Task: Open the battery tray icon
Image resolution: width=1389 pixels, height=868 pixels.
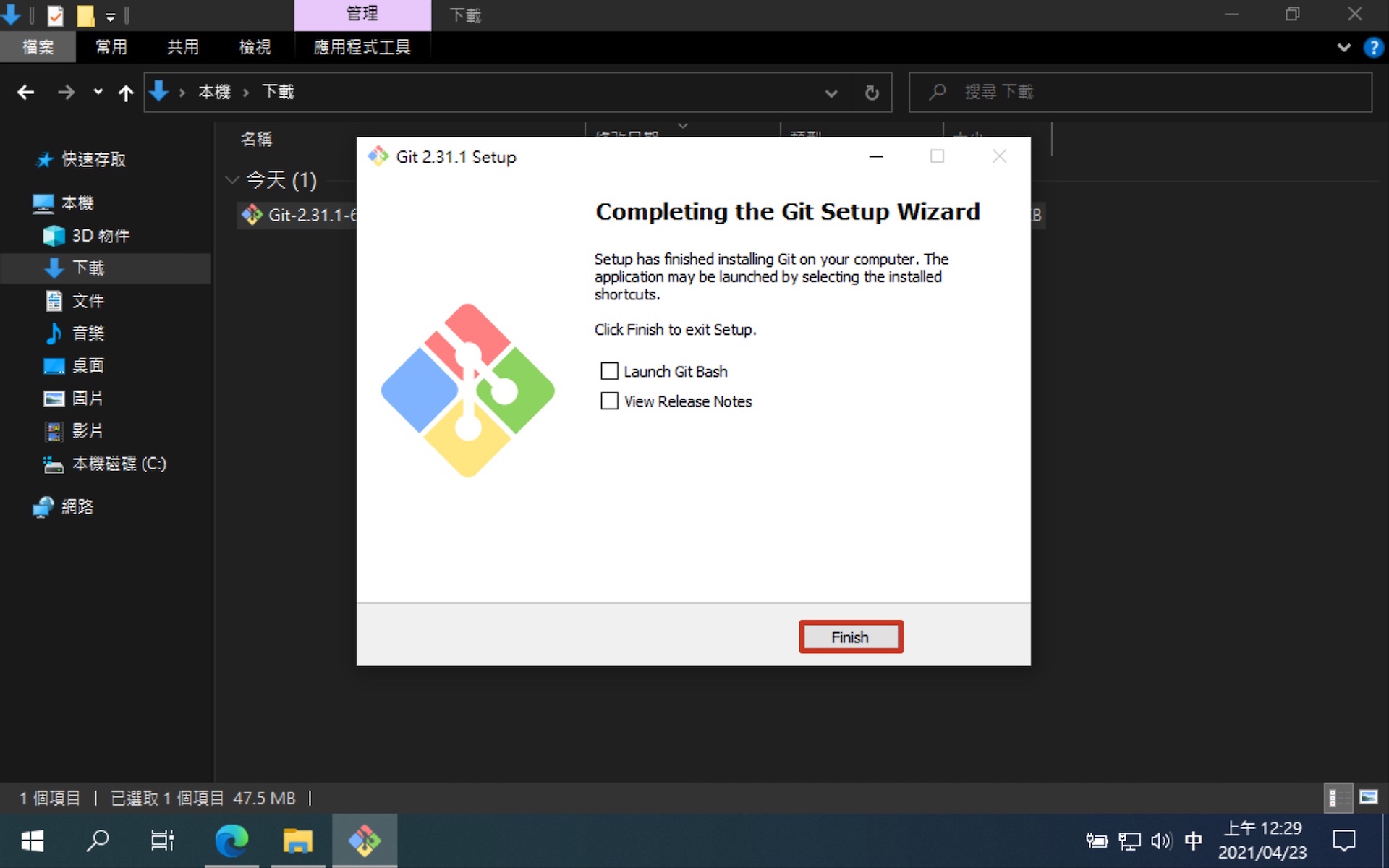Action: click(x=1097, y=841)
